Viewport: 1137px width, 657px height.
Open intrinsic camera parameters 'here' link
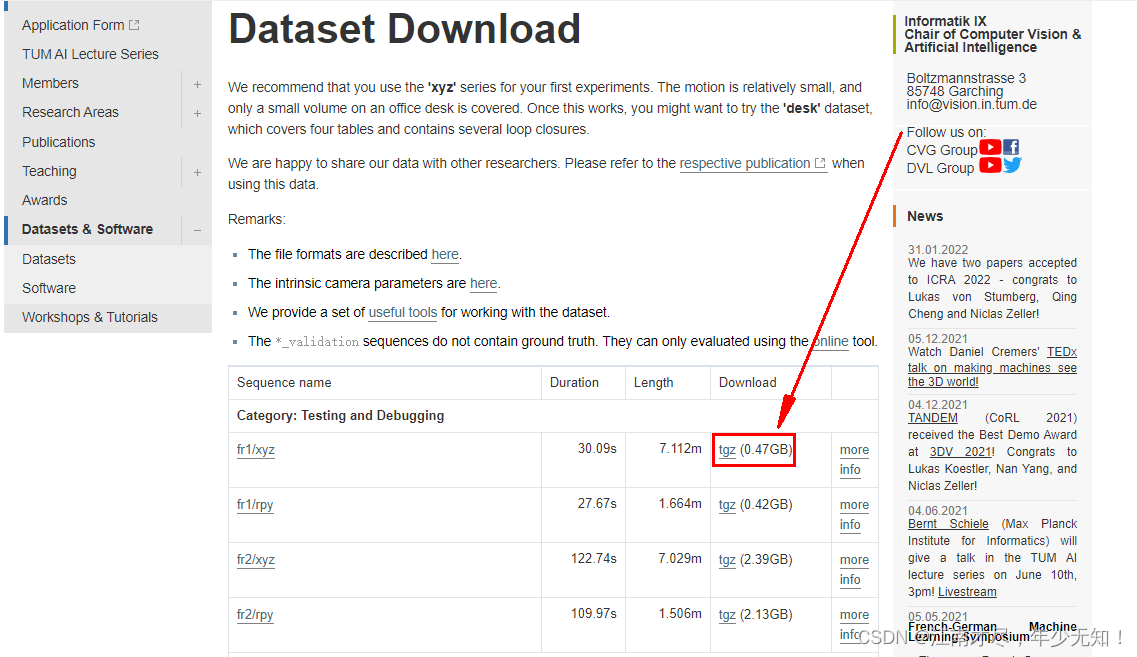point(484,284)
